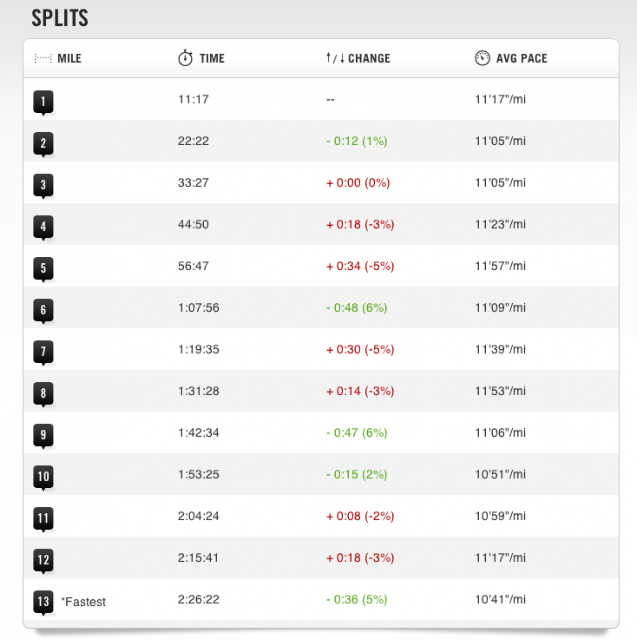Select mile marker badge 9
The image size is (637, 640).
coord(43,435)
